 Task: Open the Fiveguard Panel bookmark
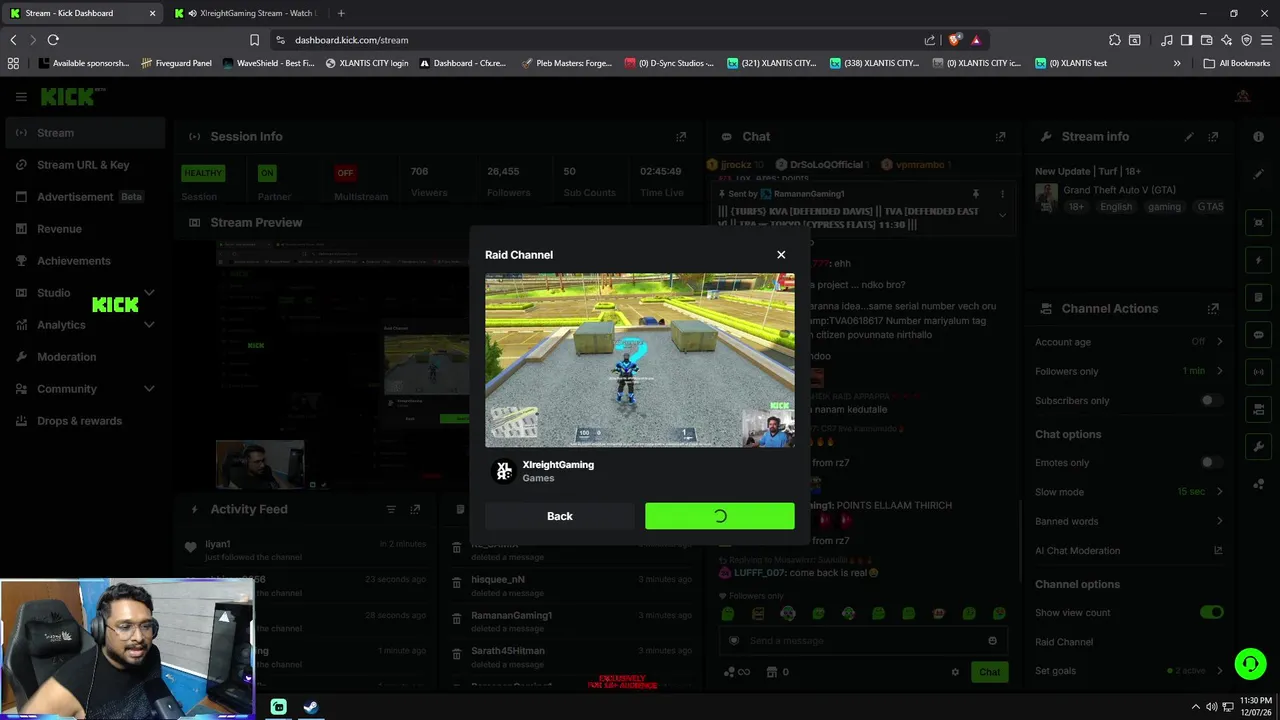[177, 63]
